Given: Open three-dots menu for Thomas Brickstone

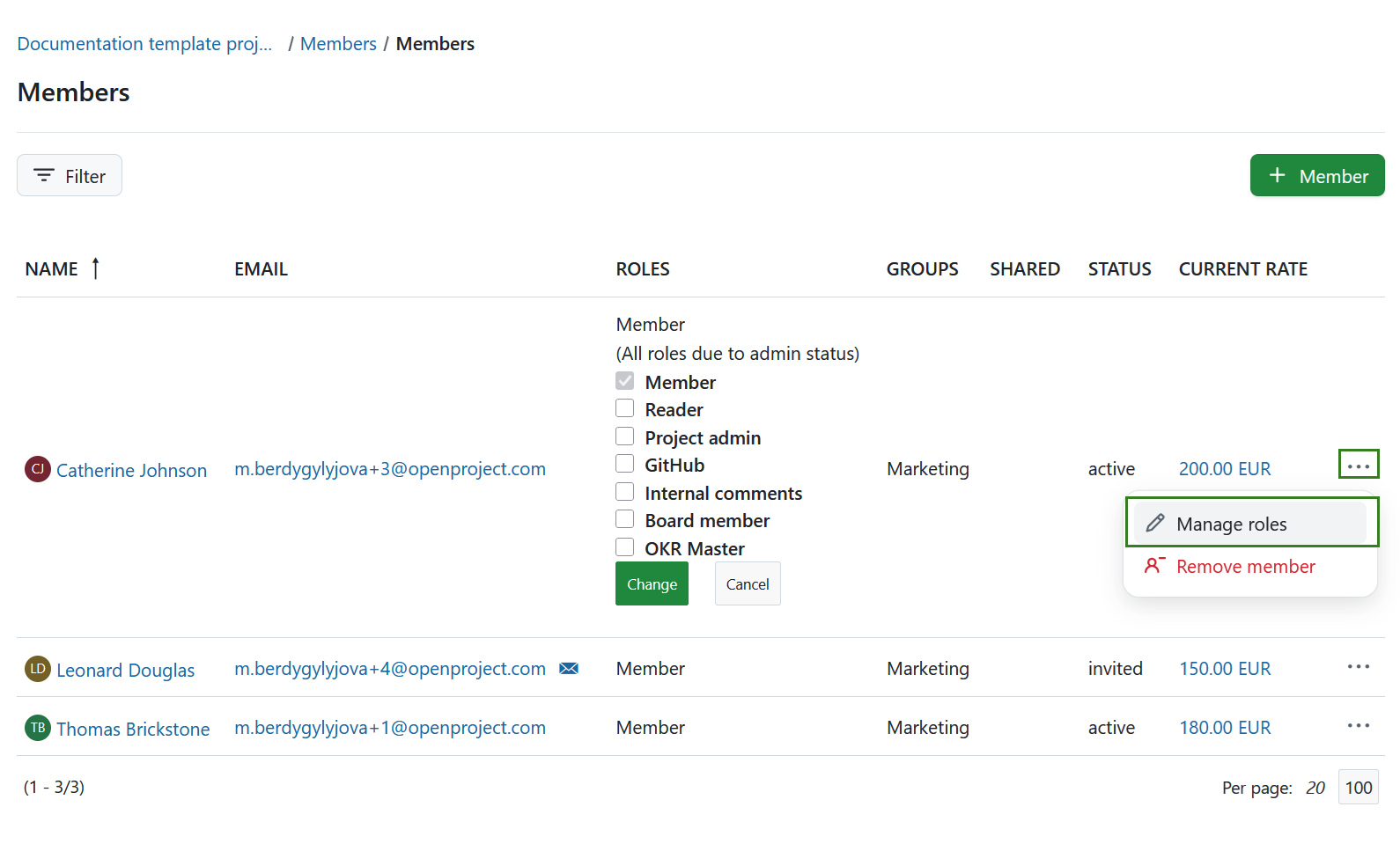Looking at the screenshot, I should (1358, 726).
